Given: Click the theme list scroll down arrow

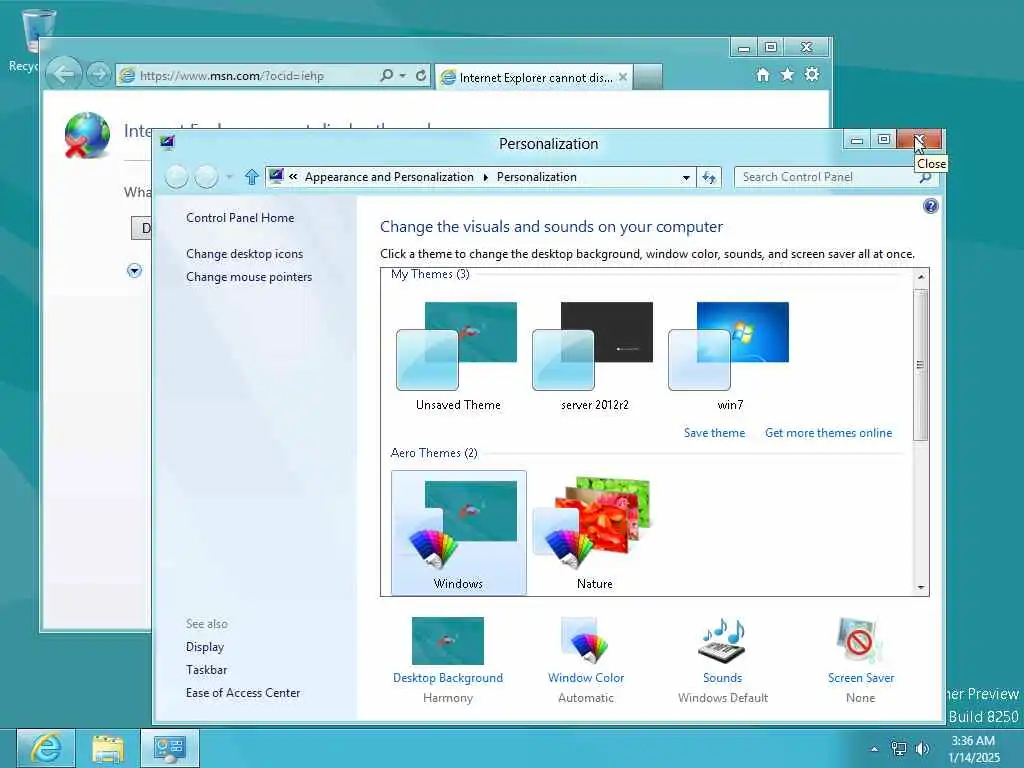Looking at the screenshot, I should coord(921,587).
